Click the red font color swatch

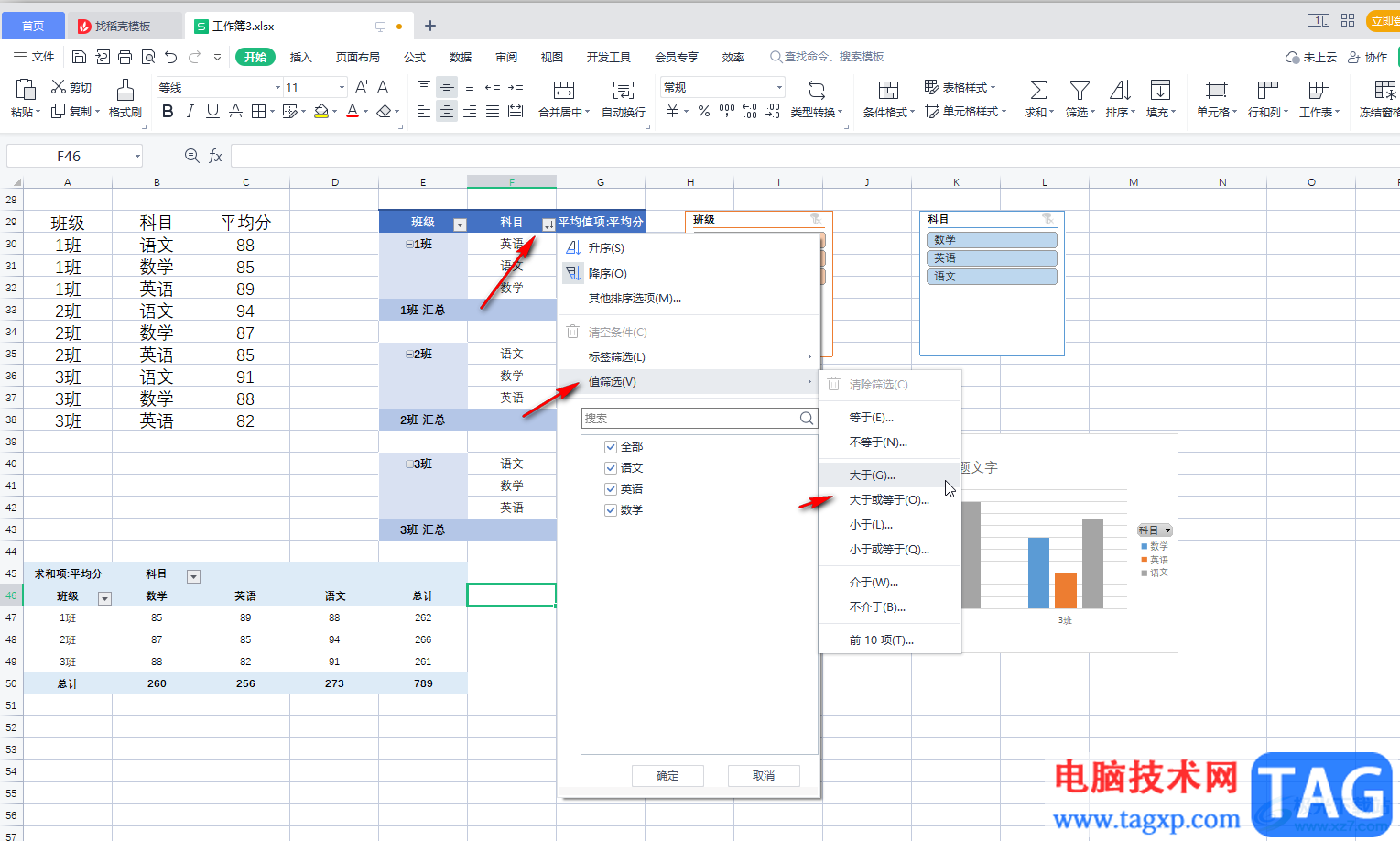click(x=353, y=111)
